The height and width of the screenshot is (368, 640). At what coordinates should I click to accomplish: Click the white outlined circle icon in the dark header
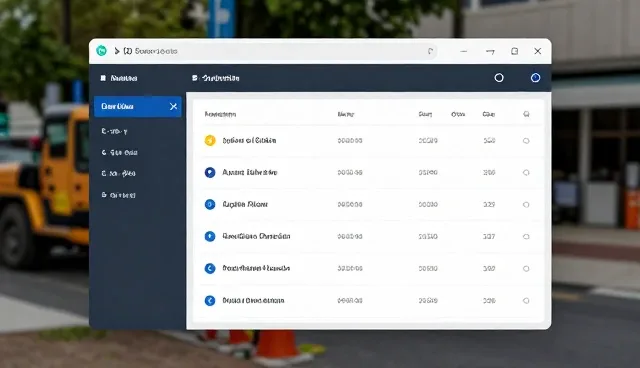[x=499, y=78]
